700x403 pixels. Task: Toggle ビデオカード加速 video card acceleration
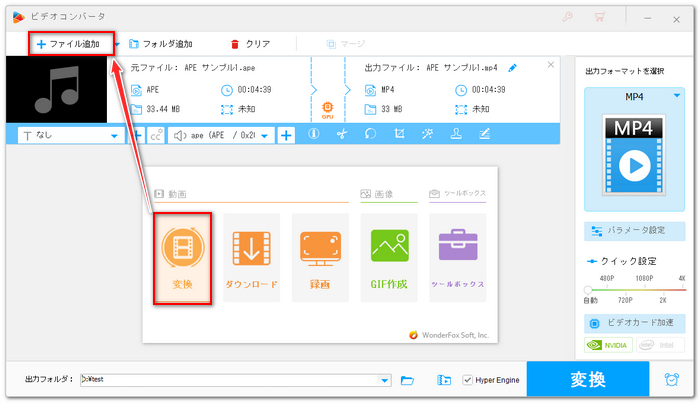click(634, 323)
